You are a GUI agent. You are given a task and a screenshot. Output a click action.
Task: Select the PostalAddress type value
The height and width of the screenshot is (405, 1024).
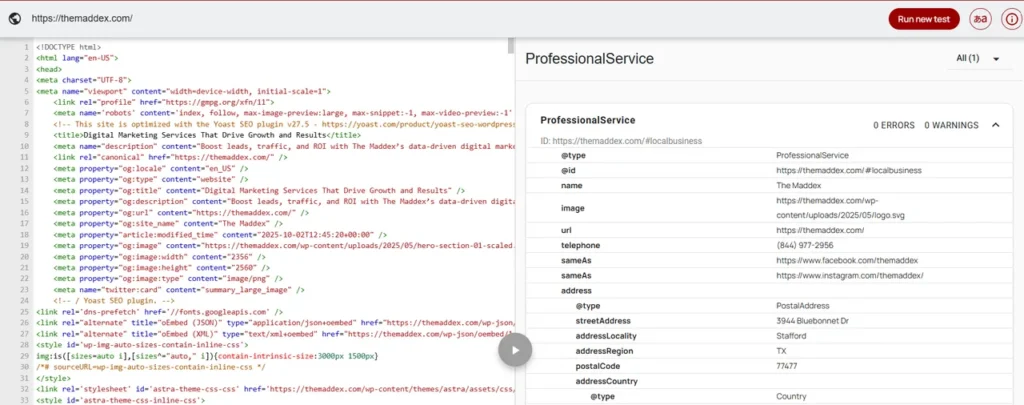click(x=803, y=306)
